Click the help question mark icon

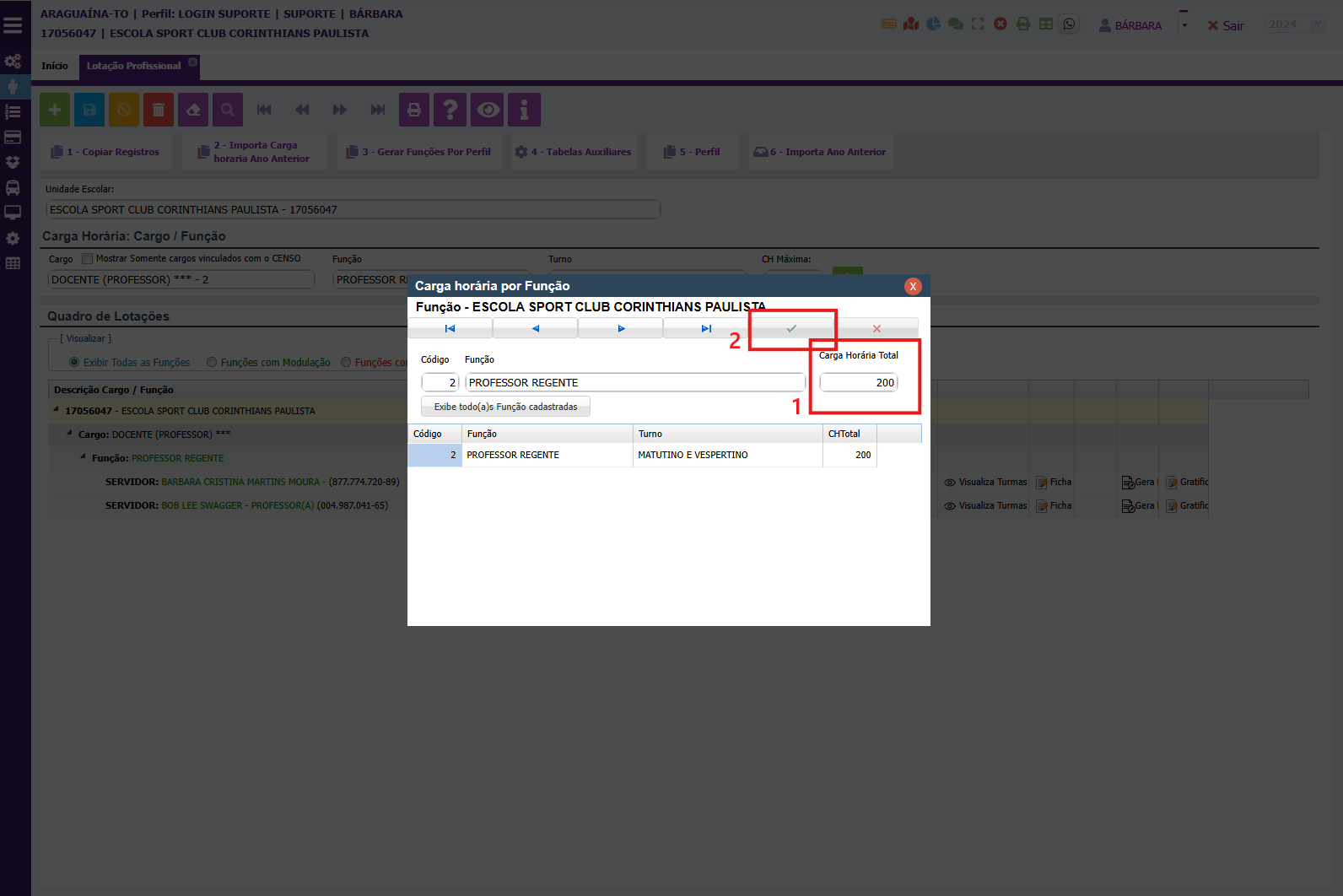[450, 110]
